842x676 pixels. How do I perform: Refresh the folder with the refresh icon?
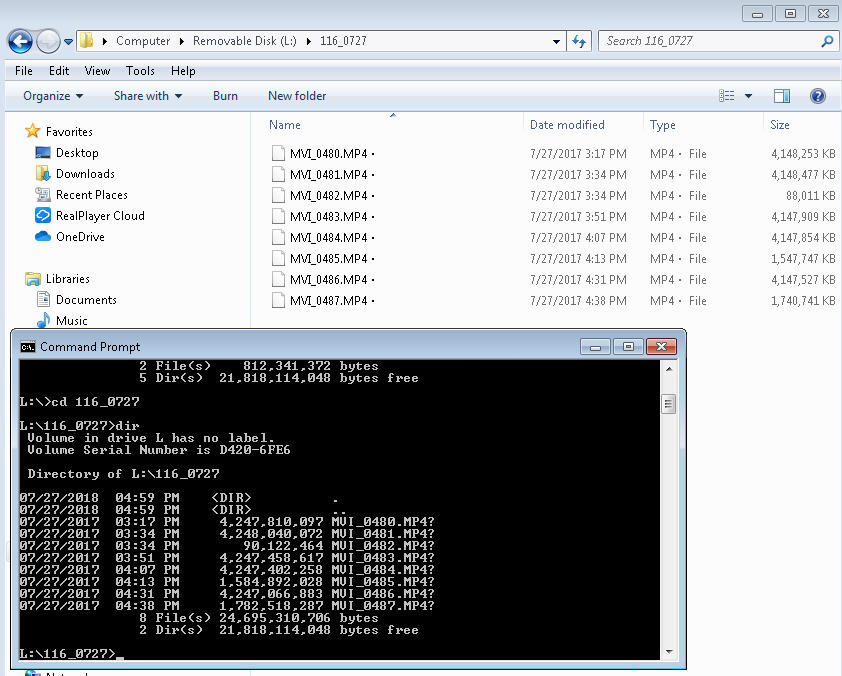[x=579, y=41]
